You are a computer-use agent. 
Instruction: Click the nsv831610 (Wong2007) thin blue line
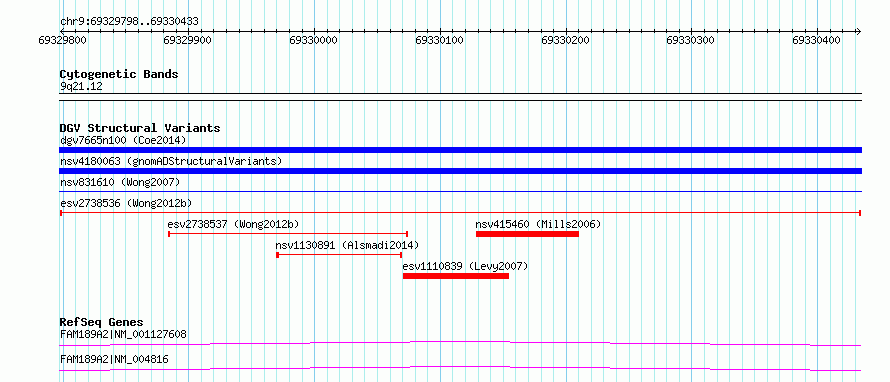(x=460, y=191)
